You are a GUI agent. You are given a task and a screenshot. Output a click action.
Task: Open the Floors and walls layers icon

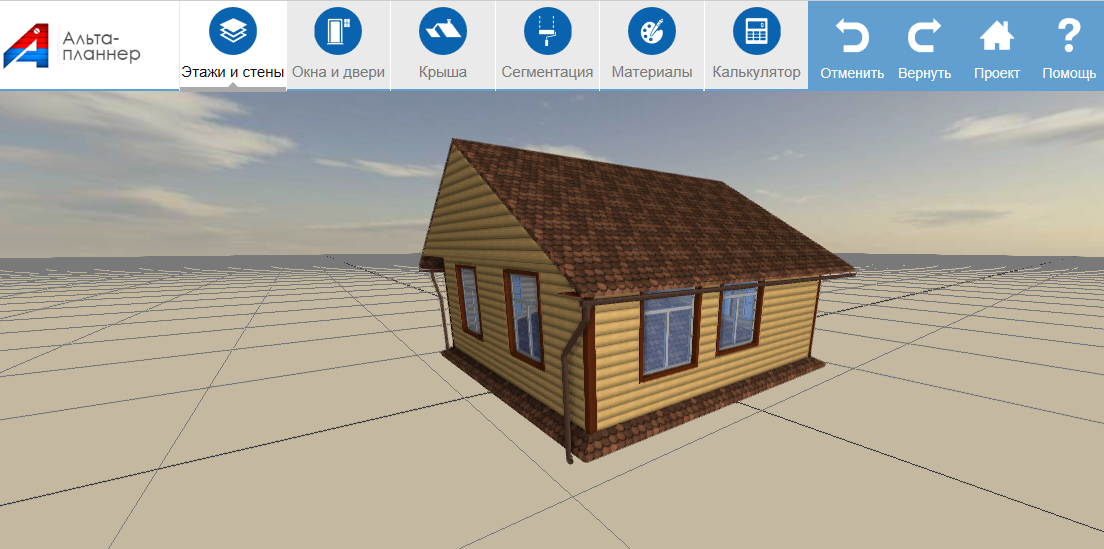[233, 31]
